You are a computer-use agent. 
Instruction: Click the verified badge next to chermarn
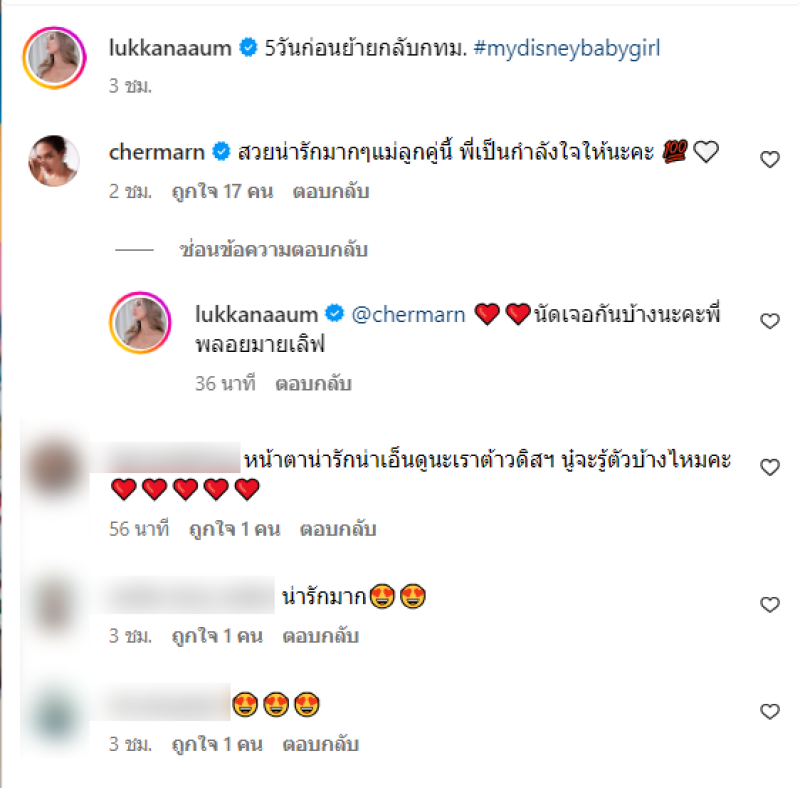(x=221, y=152)
